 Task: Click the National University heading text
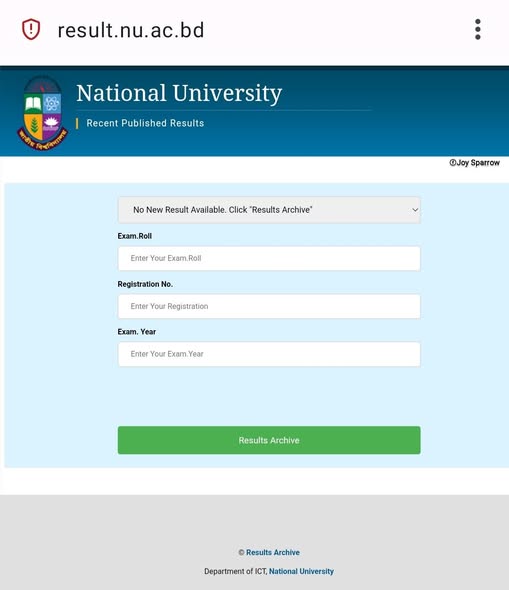pos(179,93)
